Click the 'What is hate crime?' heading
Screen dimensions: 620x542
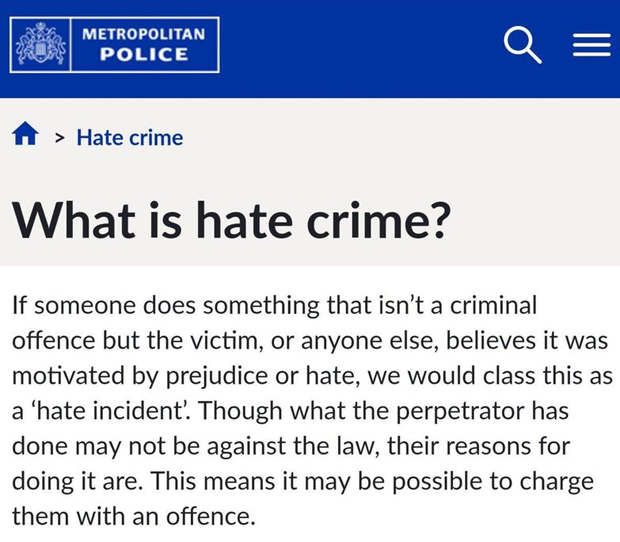point(228,218)
